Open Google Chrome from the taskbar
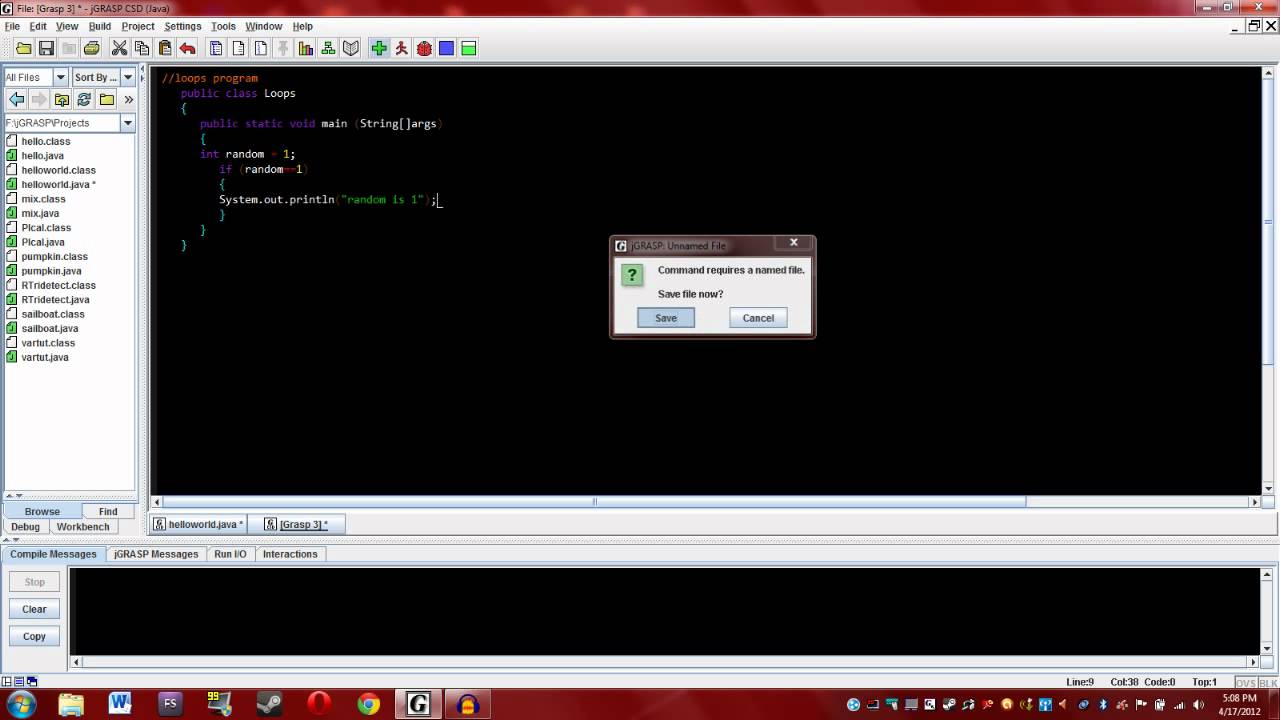The height and width of the screenshot is (720, 1280). pyautogui.click(x=368, y=704)
